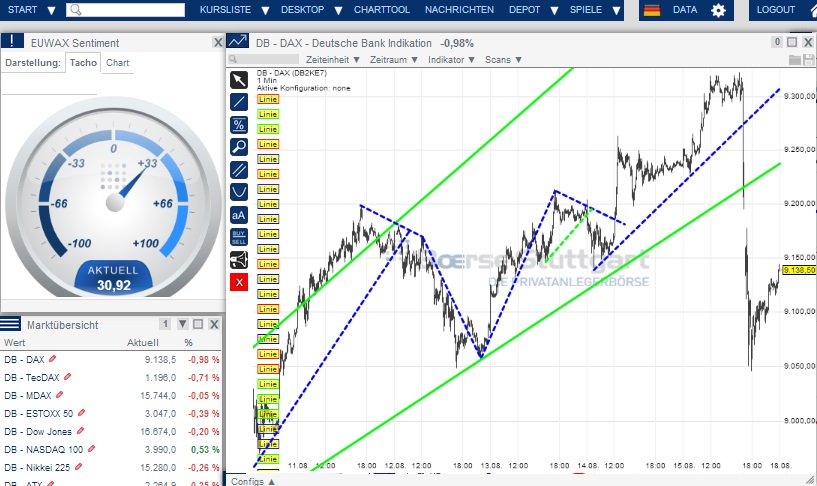Maximize the Marktübersicht panel
This screenshot has height=486, width=817.
198,324
